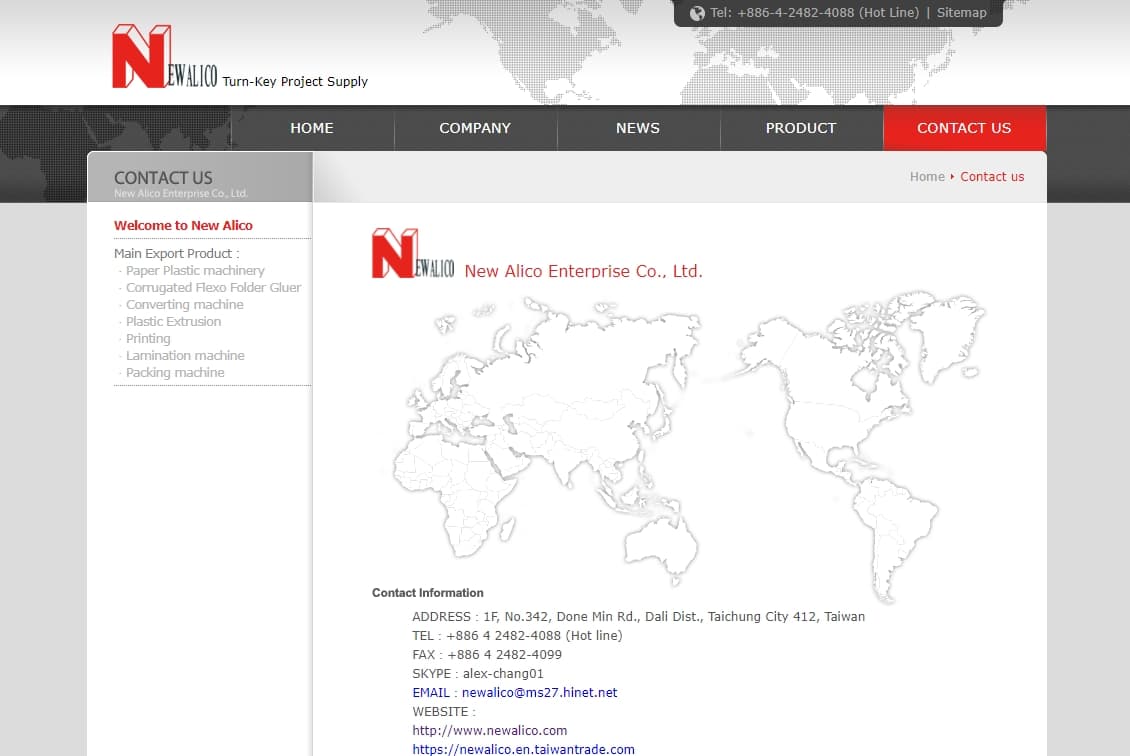Viewport: 1130px width, 756px height.
Task: Click the Contact us breadcrumb
Action: coord(992,177)
